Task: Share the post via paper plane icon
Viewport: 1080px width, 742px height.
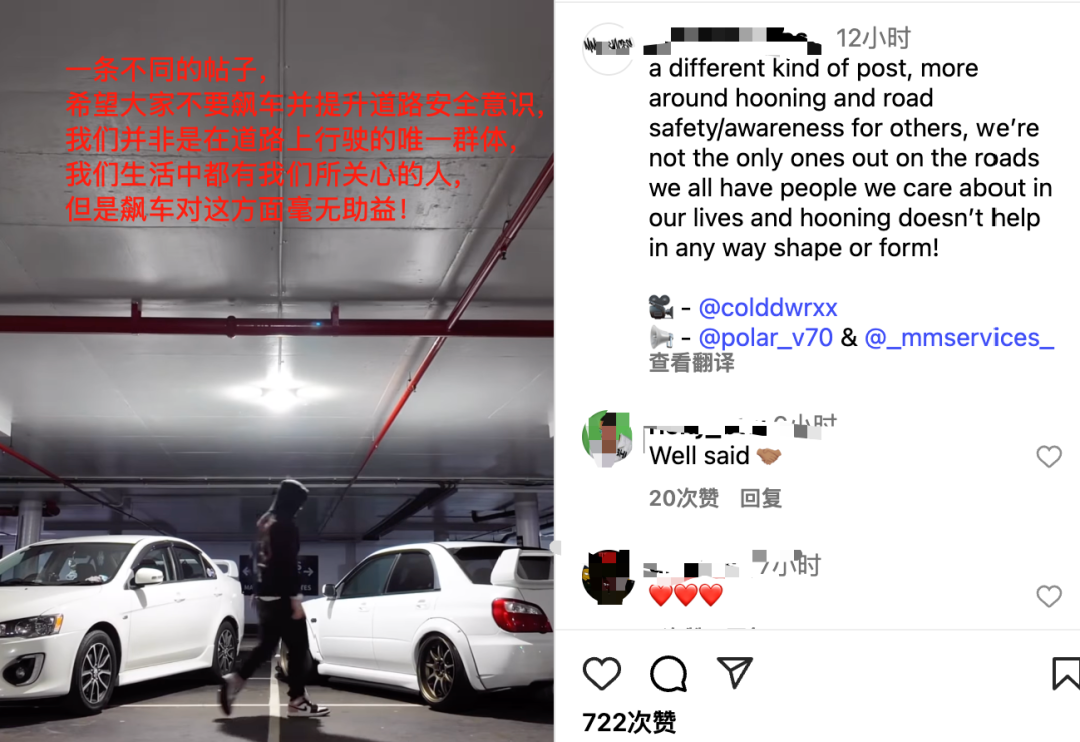Action: pos(734,672)
